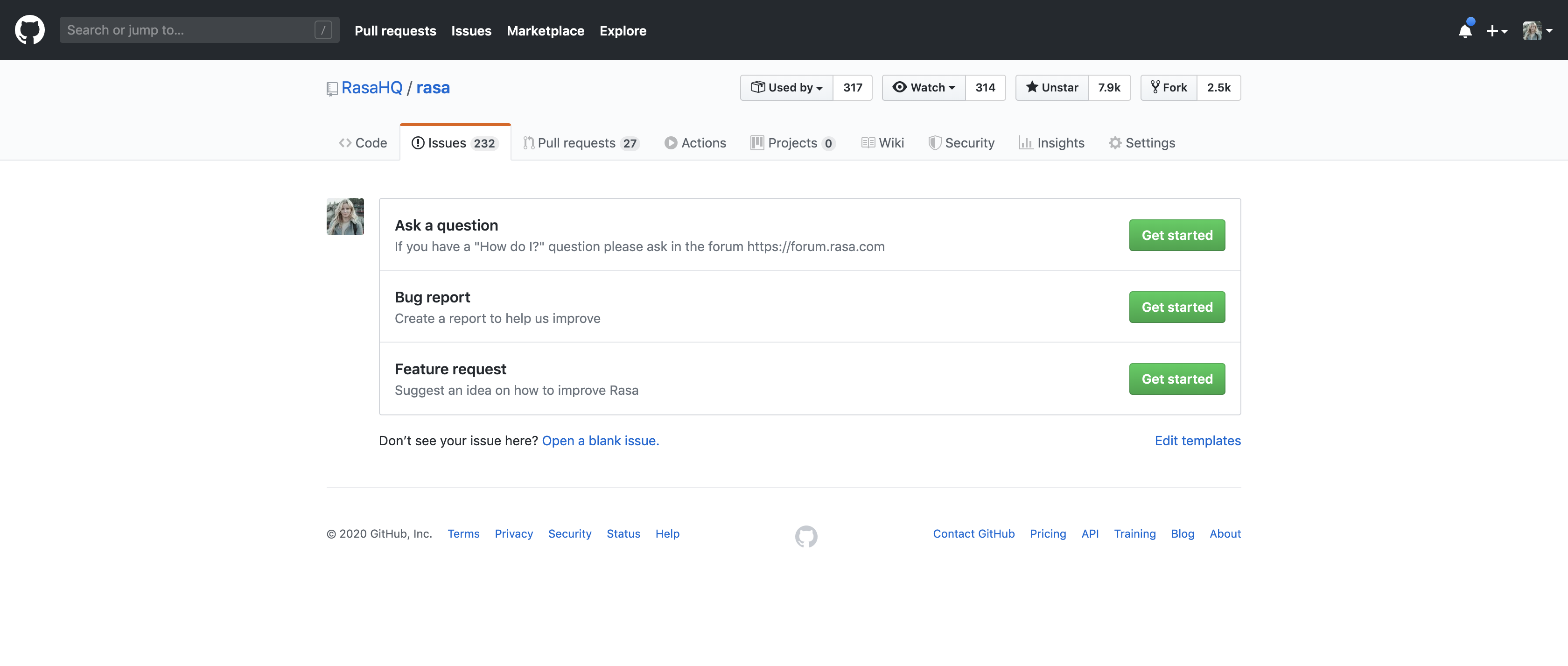Expand the Used by dropdown

point(787,88)
